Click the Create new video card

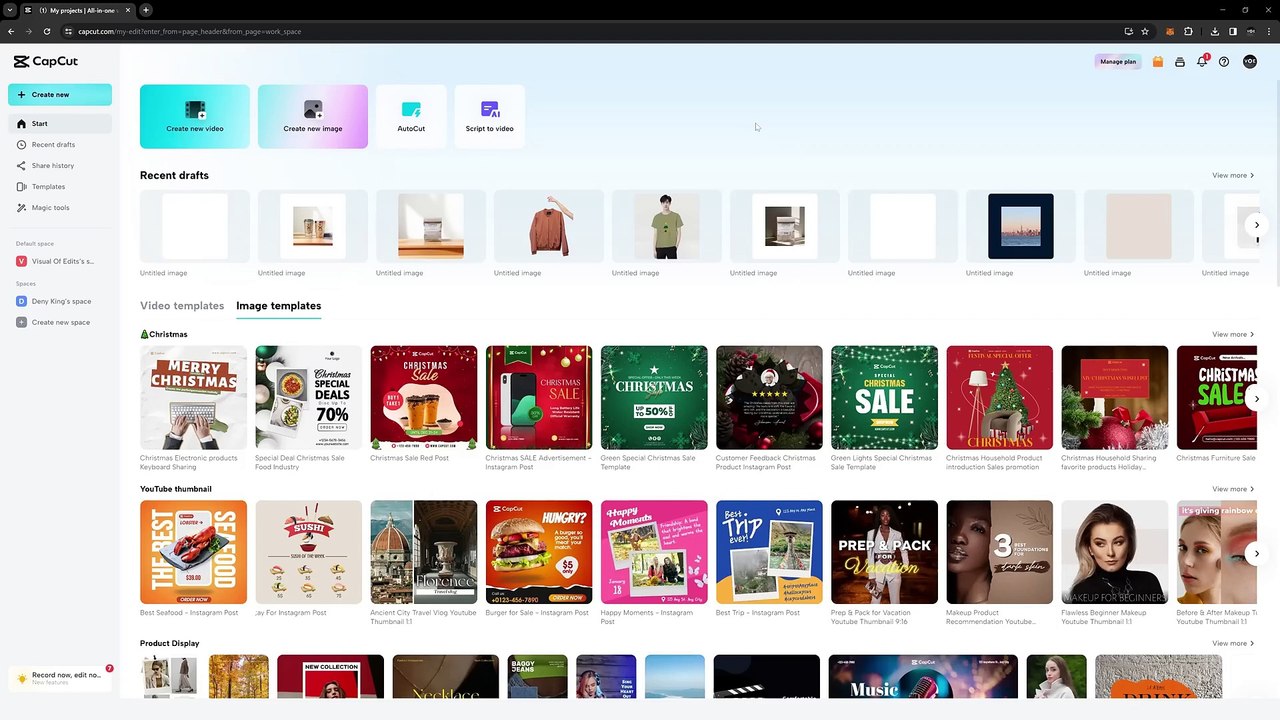click(x=195, y=116)
